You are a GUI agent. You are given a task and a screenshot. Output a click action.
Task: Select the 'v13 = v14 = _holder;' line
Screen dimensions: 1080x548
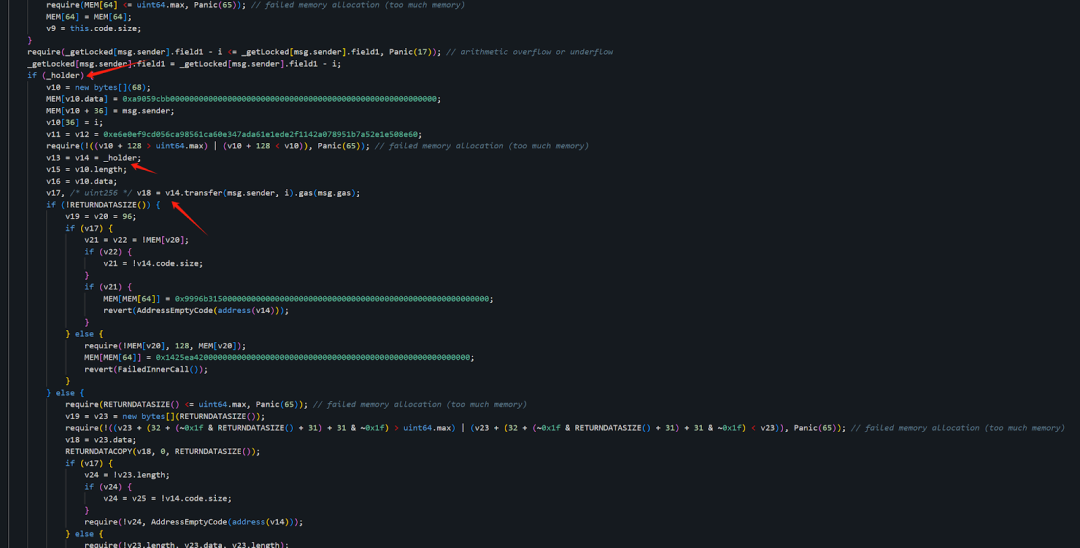click(93, 158)
